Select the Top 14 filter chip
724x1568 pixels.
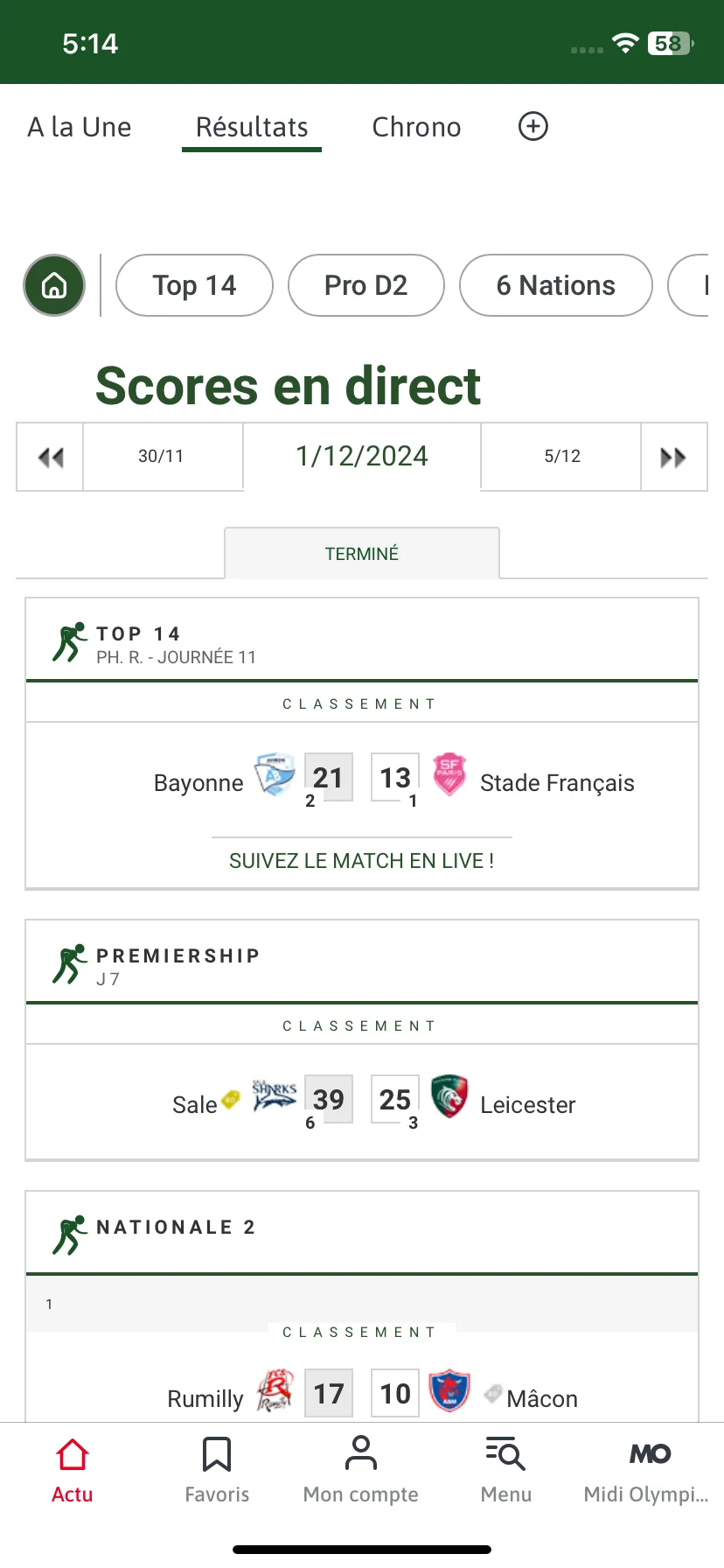pos(194,285)
